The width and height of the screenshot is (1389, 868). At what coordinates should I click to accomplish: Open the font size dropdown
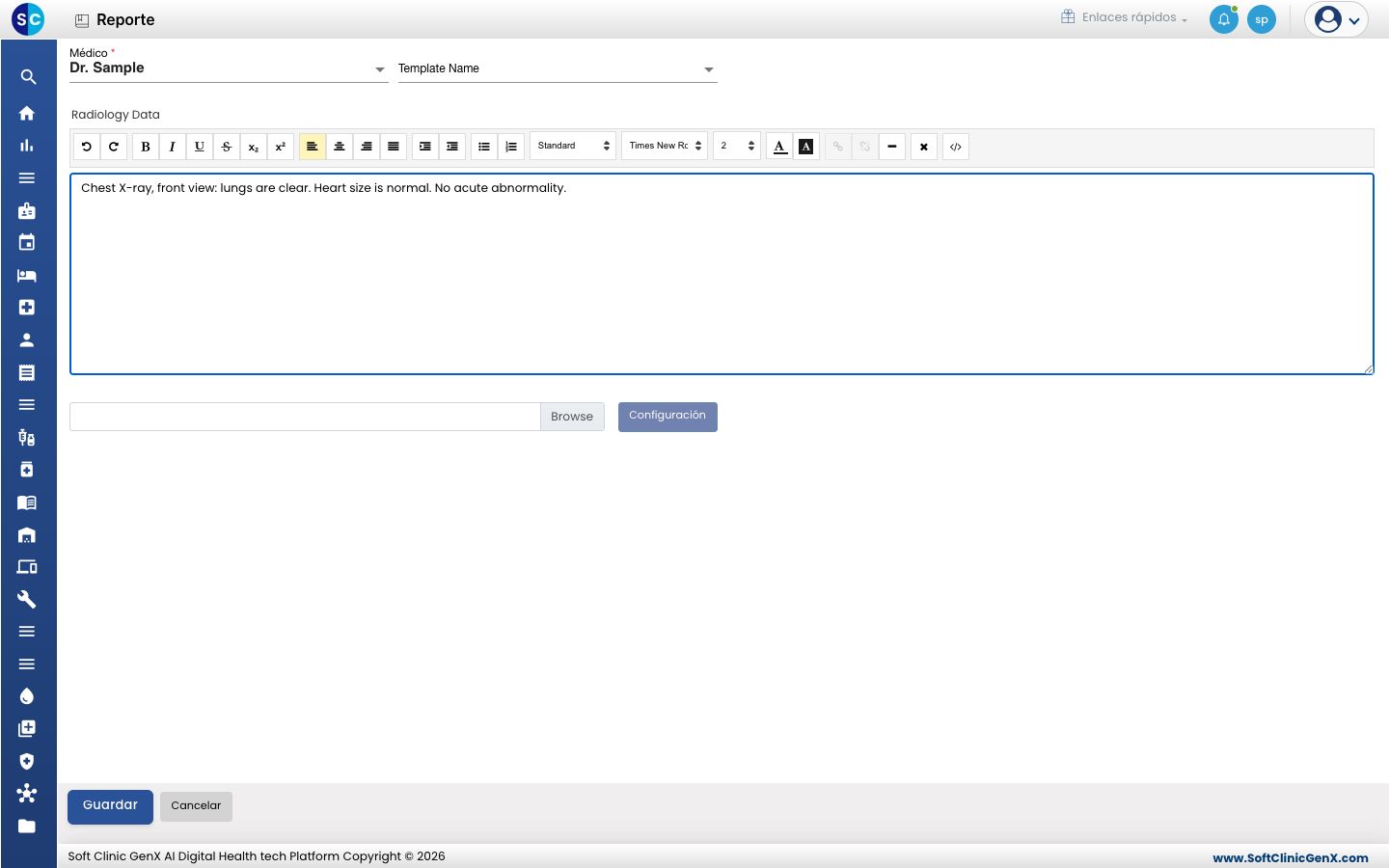click(737, 146)
